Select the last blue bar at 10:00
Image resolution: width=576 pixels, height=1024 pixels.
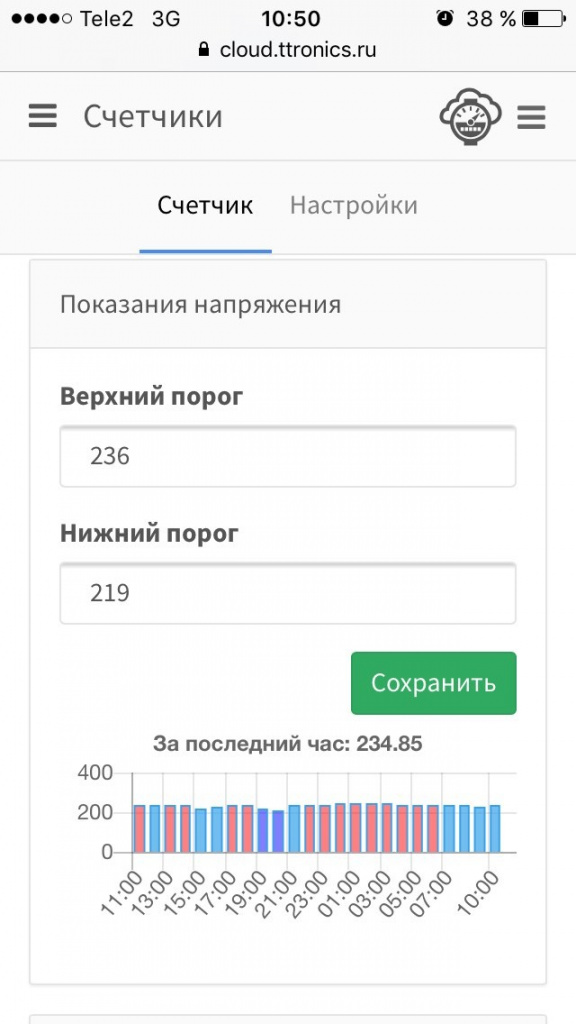tap(494, 829)
